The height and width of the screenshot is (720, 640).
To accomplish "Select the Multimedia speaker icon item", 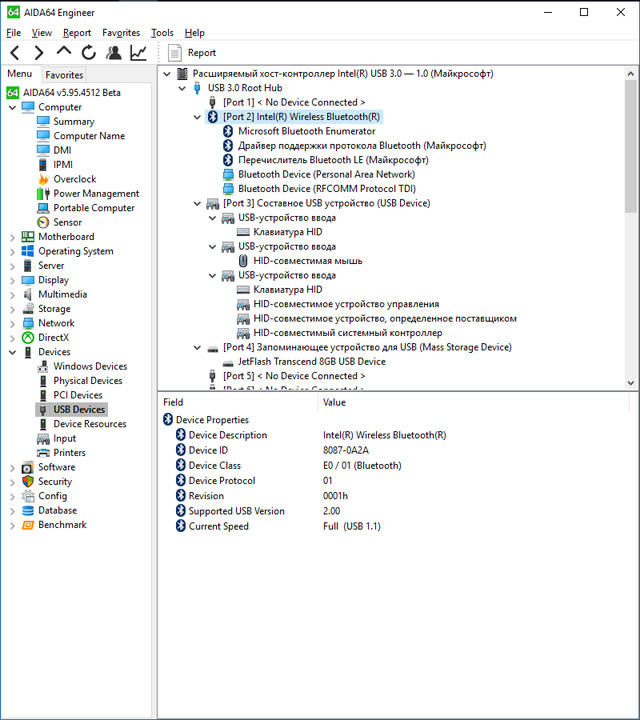I will 28,294.
